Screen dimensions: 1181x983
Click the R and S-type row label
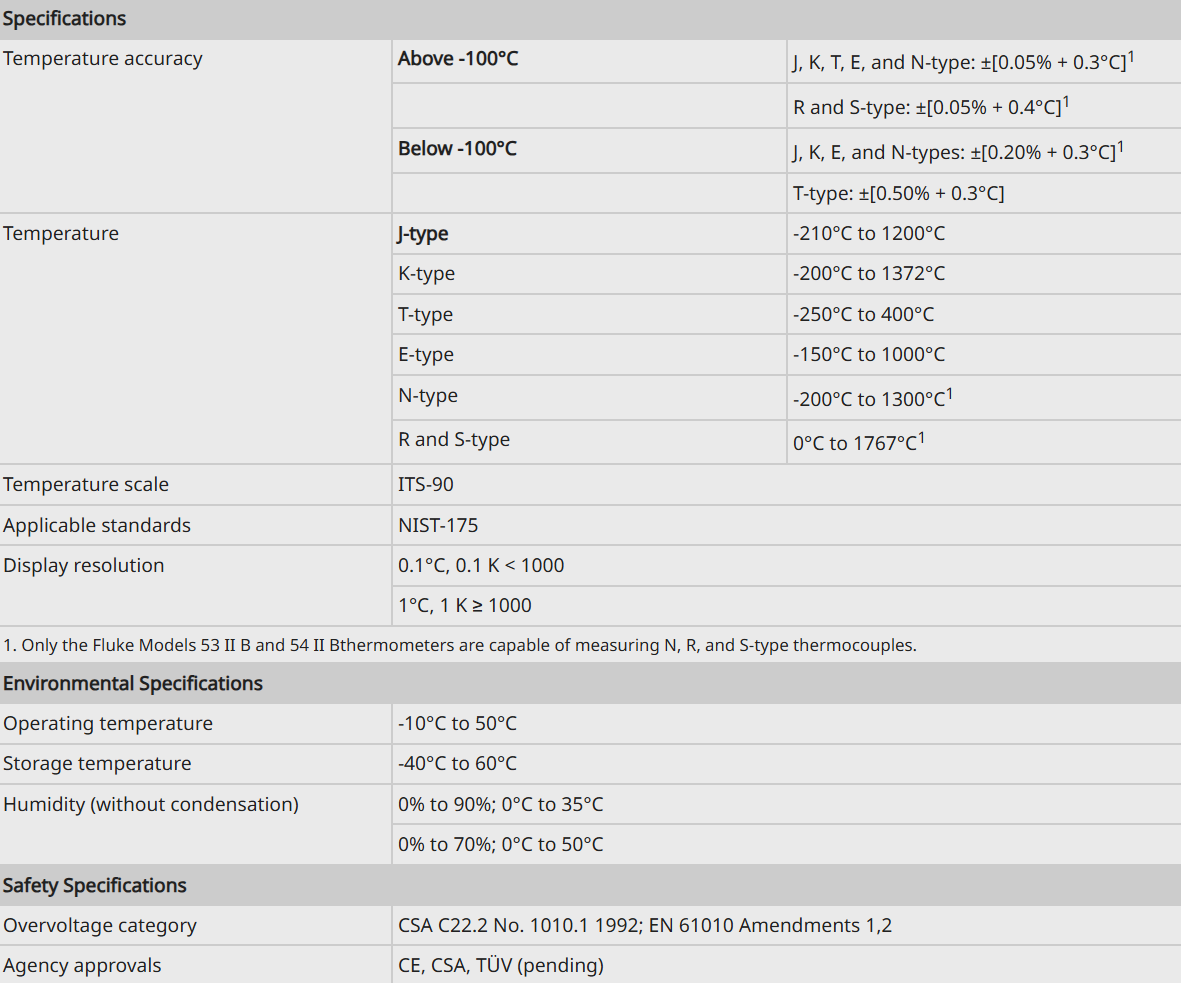pos(453,439)
